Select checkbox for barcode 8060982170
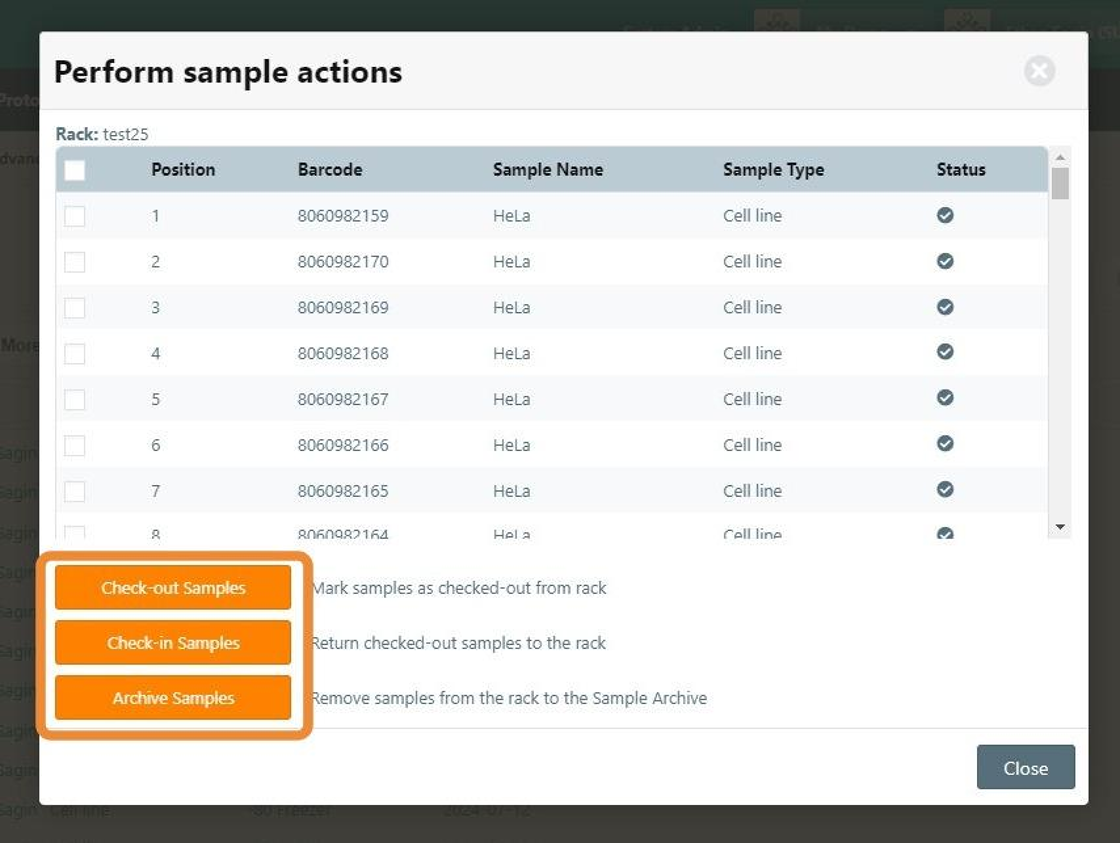The image size is (1120, 843). [x=74, y=261]
